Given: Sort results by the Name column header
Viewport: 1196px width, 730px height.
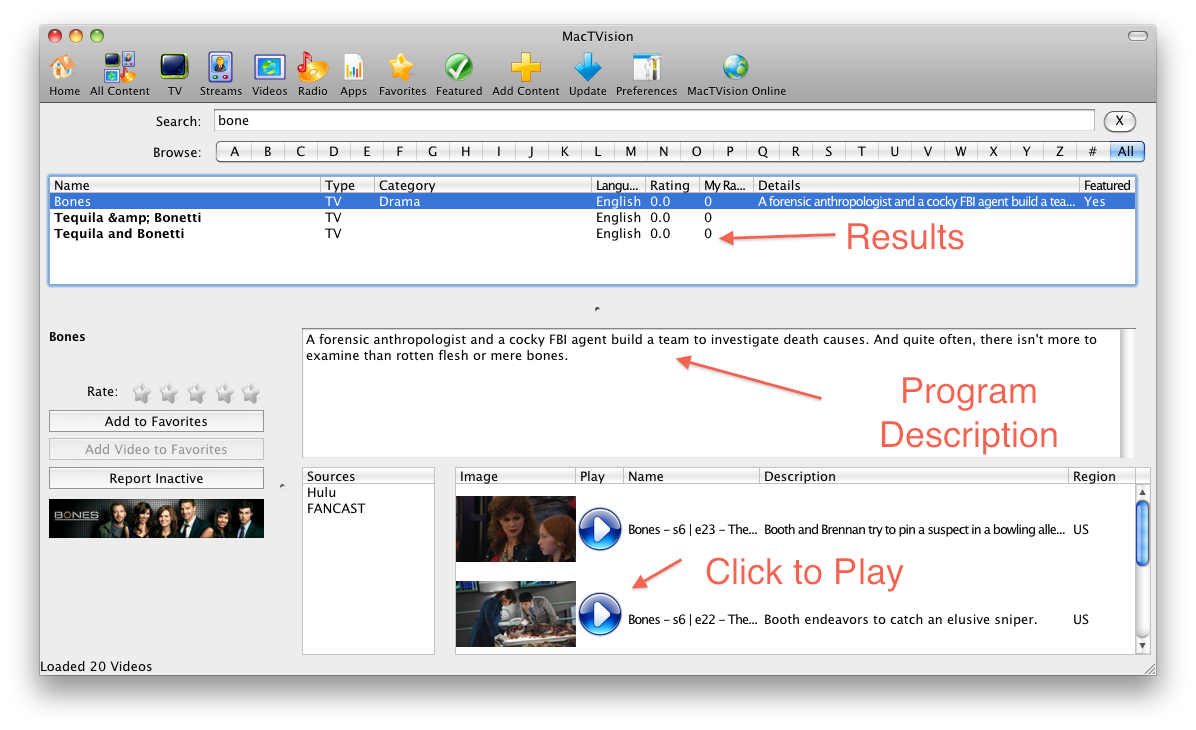Looking at the screenshot, I should pos(185,185).
